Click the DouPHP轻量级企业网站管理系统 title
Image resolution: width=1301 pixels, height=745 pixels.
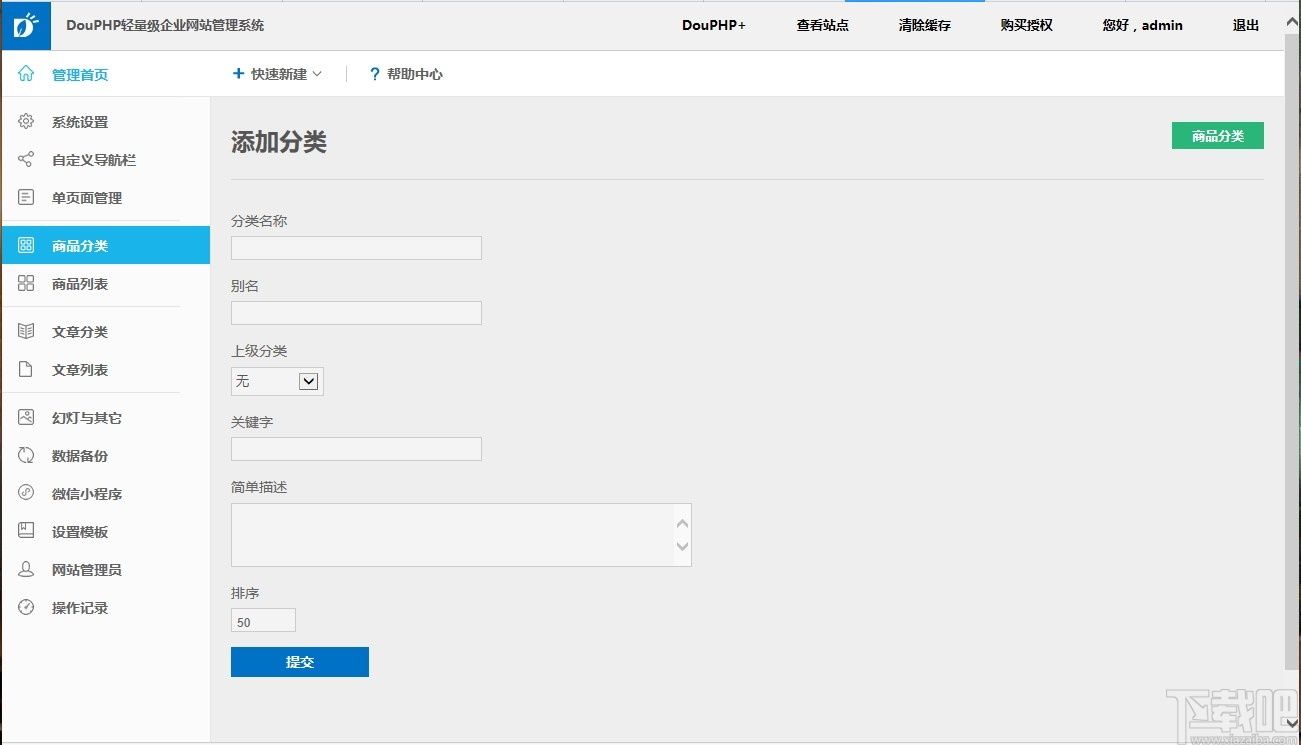coord(165,26)
